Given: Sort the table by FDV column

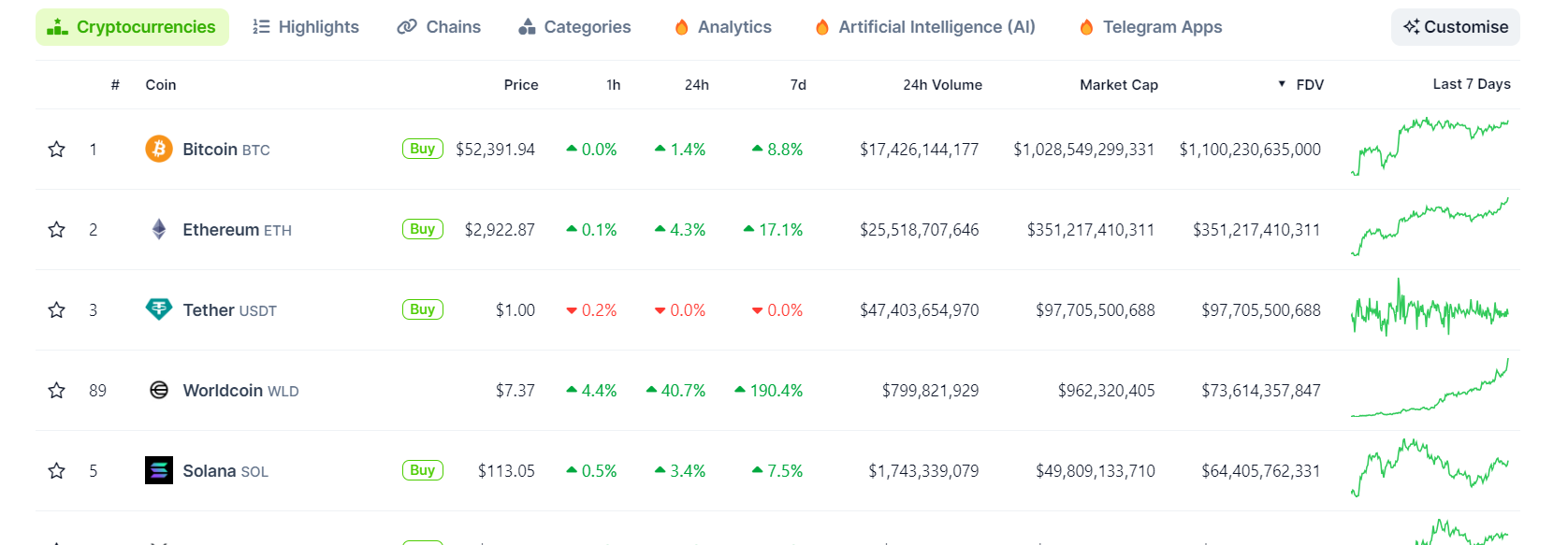Looking at the screenshot, I should point(1309,85).
